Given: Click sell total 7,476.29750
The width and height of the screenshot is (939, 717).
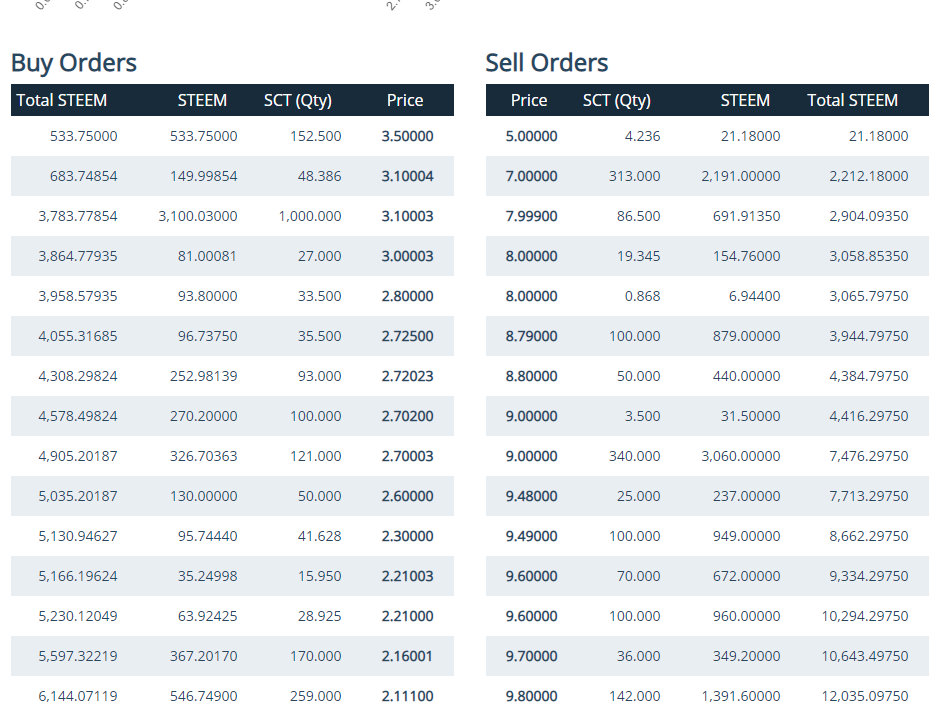Looking at the screenshot, I should tap(869, 456).
